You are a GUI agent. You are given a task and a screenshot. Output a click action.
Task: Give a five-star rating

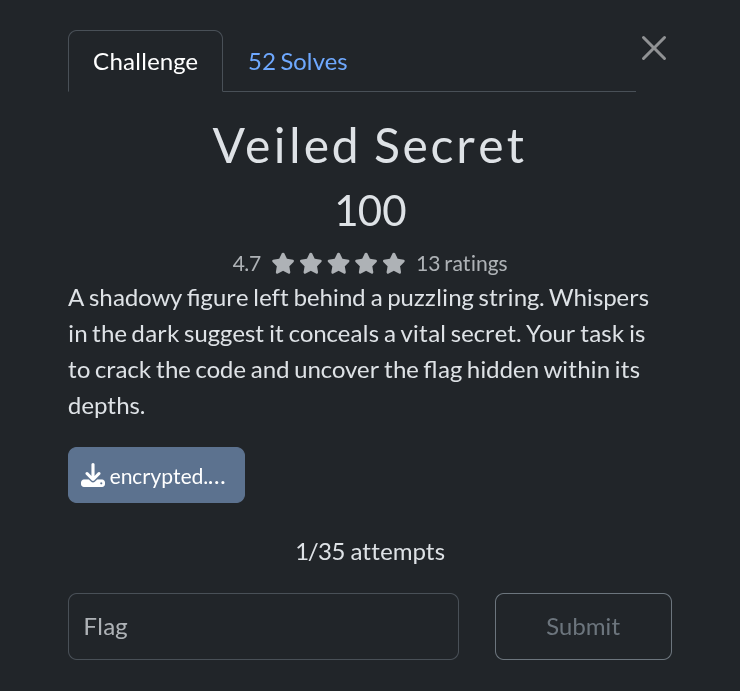[394, 264]
